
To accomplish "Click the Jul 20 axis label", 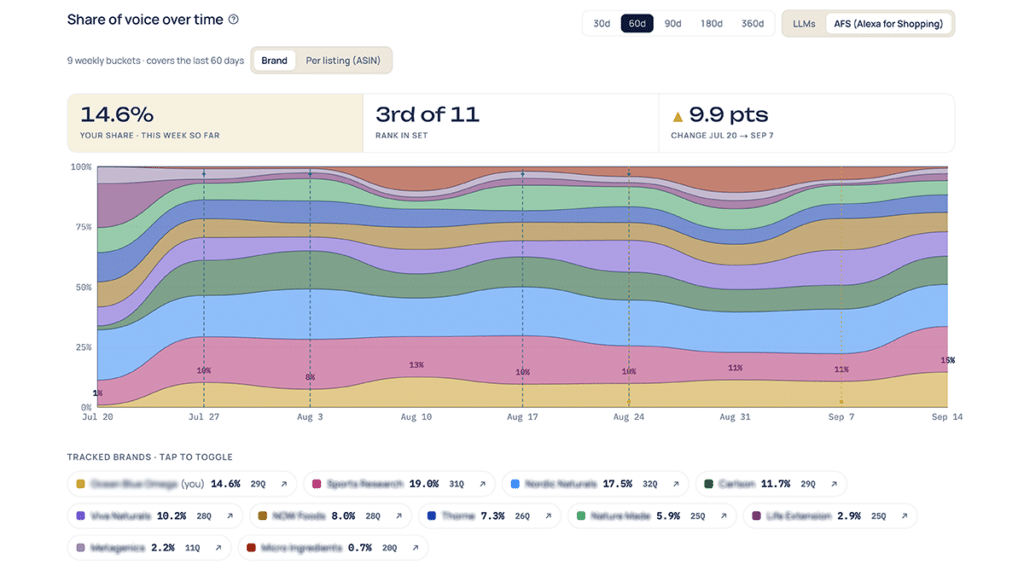I will [97, 417].
